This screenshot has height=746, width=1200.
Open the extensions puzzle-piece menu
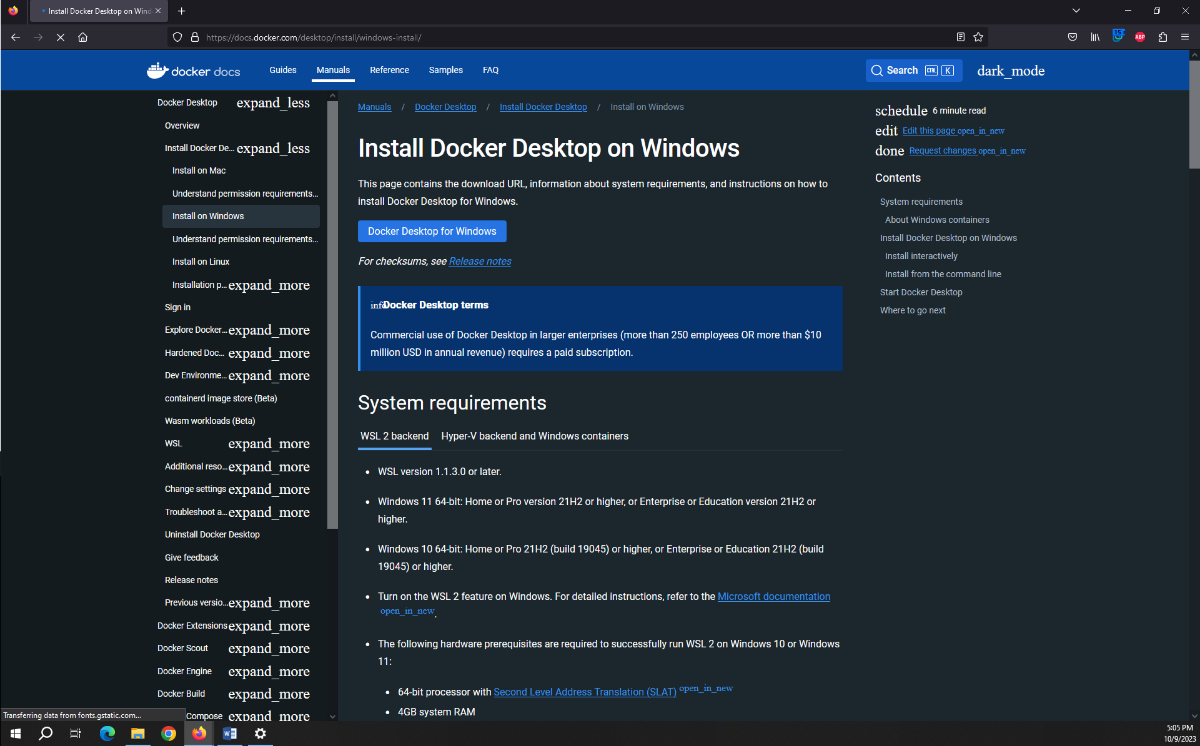(x=1162, y=37)
